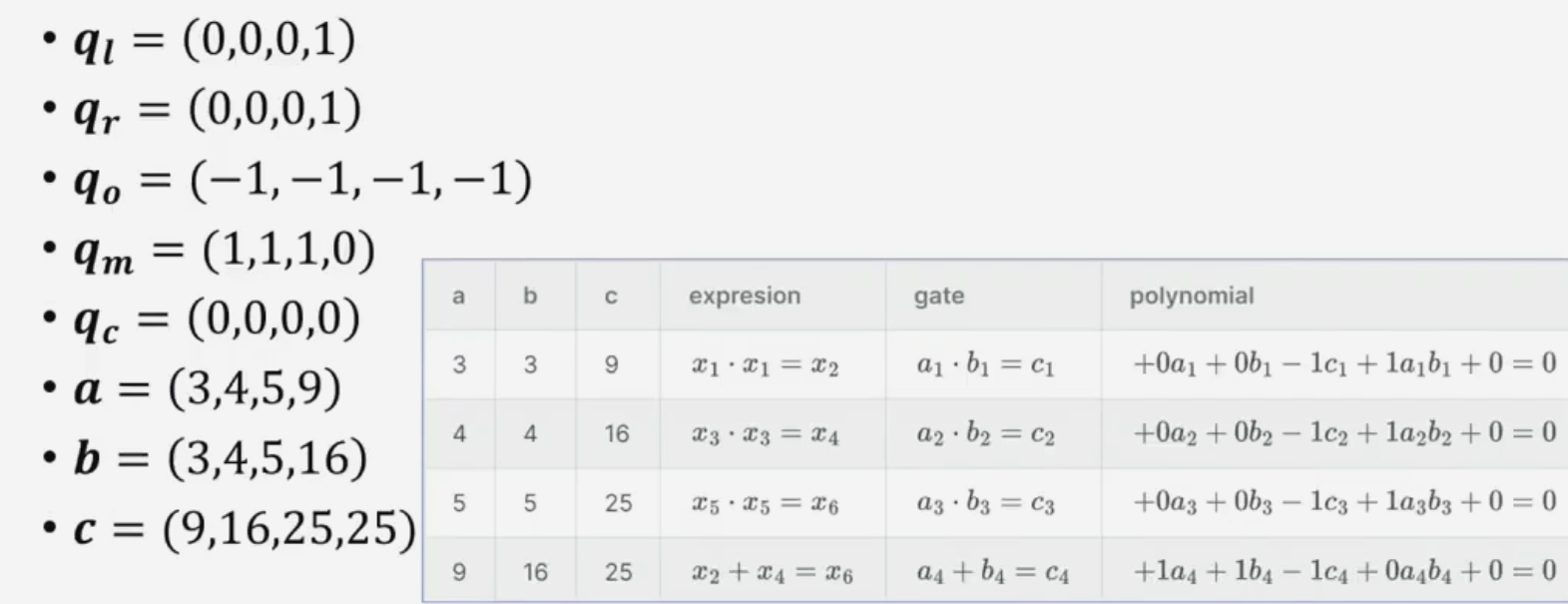Click the 'gate' column header

coord(938,297)
